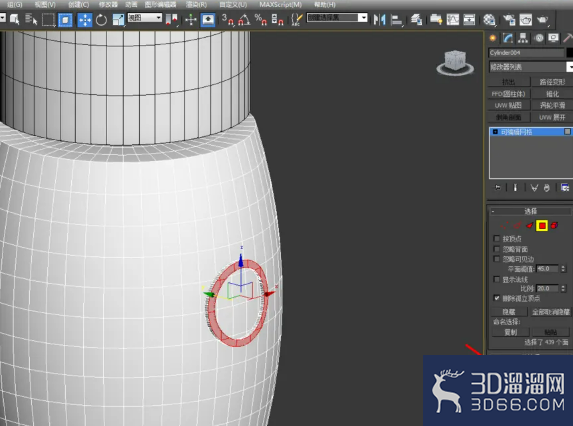Toggle Percent Snap
Image resolution: width=573 pixels, height=426 pixels.
click(x=261, y=19)
